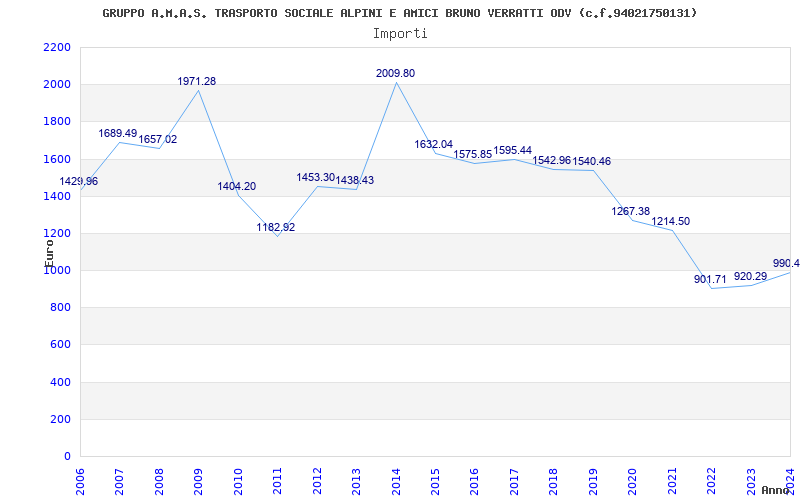
Task: Click the y-axis tick 400
Action: coord(61,382)
